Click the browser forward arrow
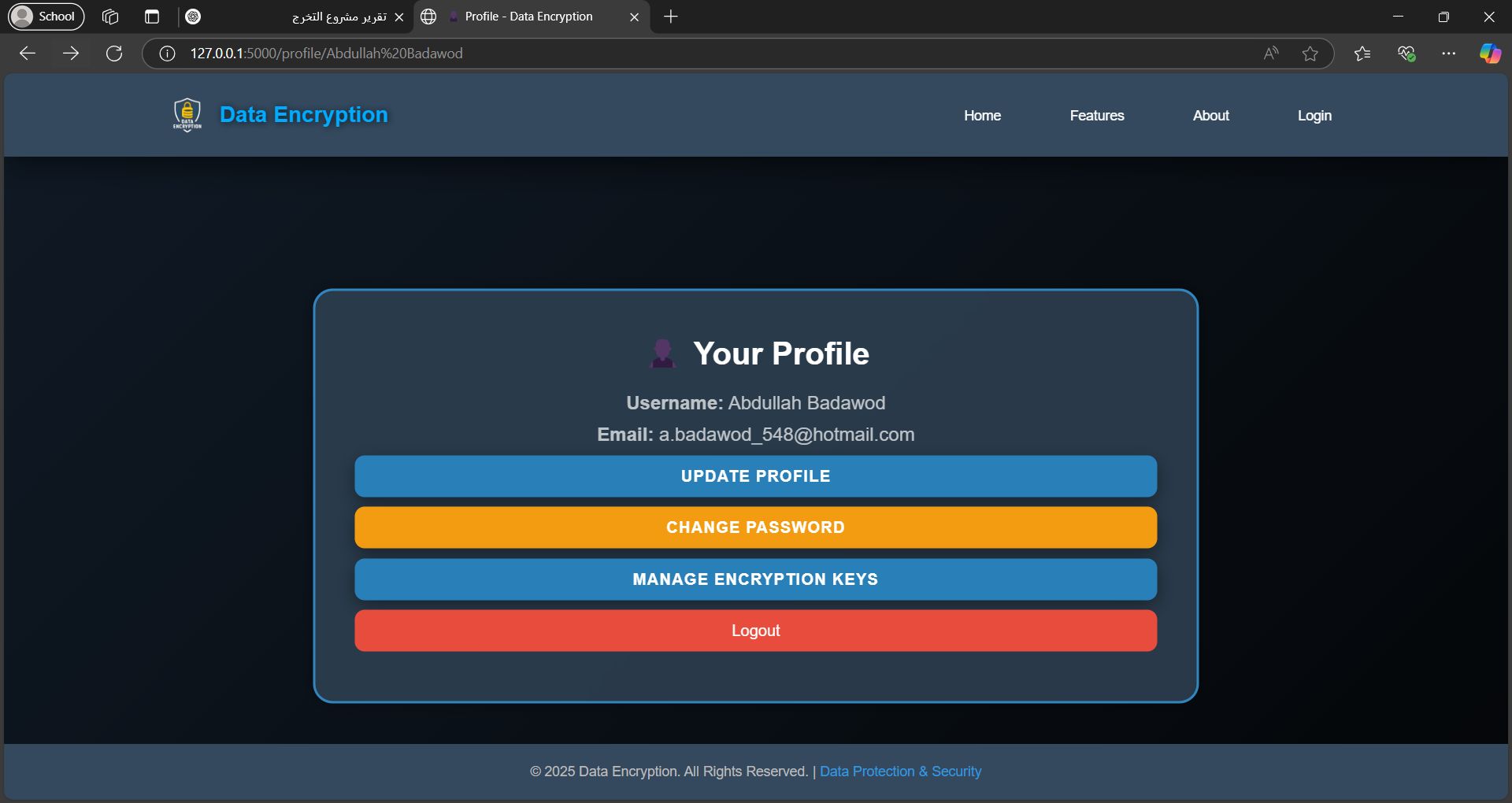 tap(71, 54)
